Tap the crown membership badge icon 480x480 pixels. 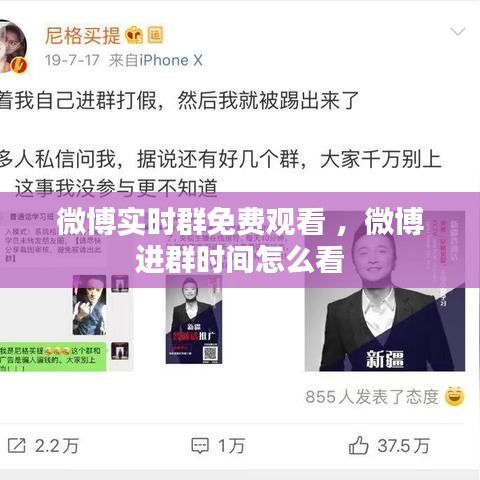[x=134, y=35]
